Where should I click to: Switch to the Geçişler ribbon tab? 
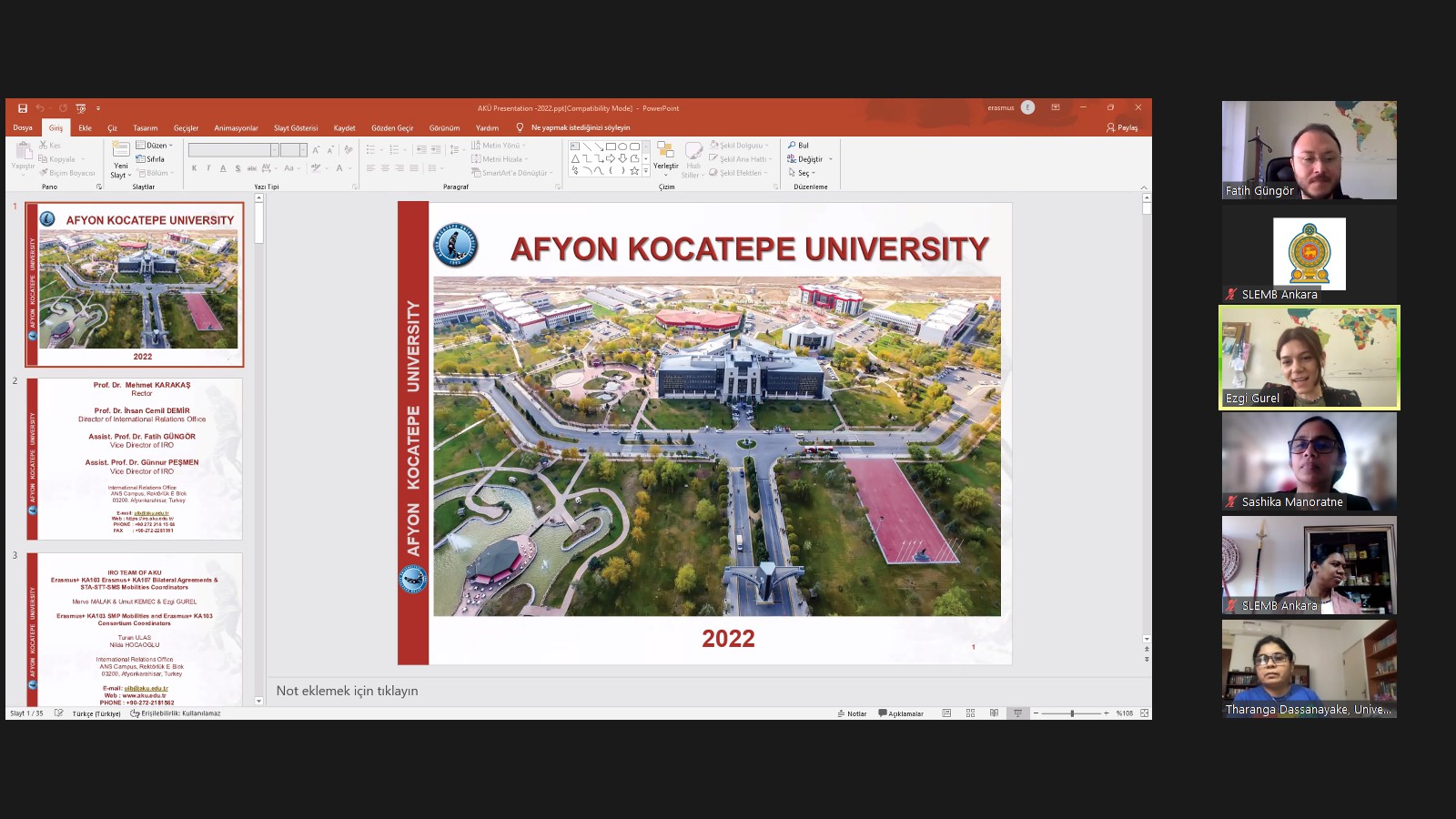point(186,128)
